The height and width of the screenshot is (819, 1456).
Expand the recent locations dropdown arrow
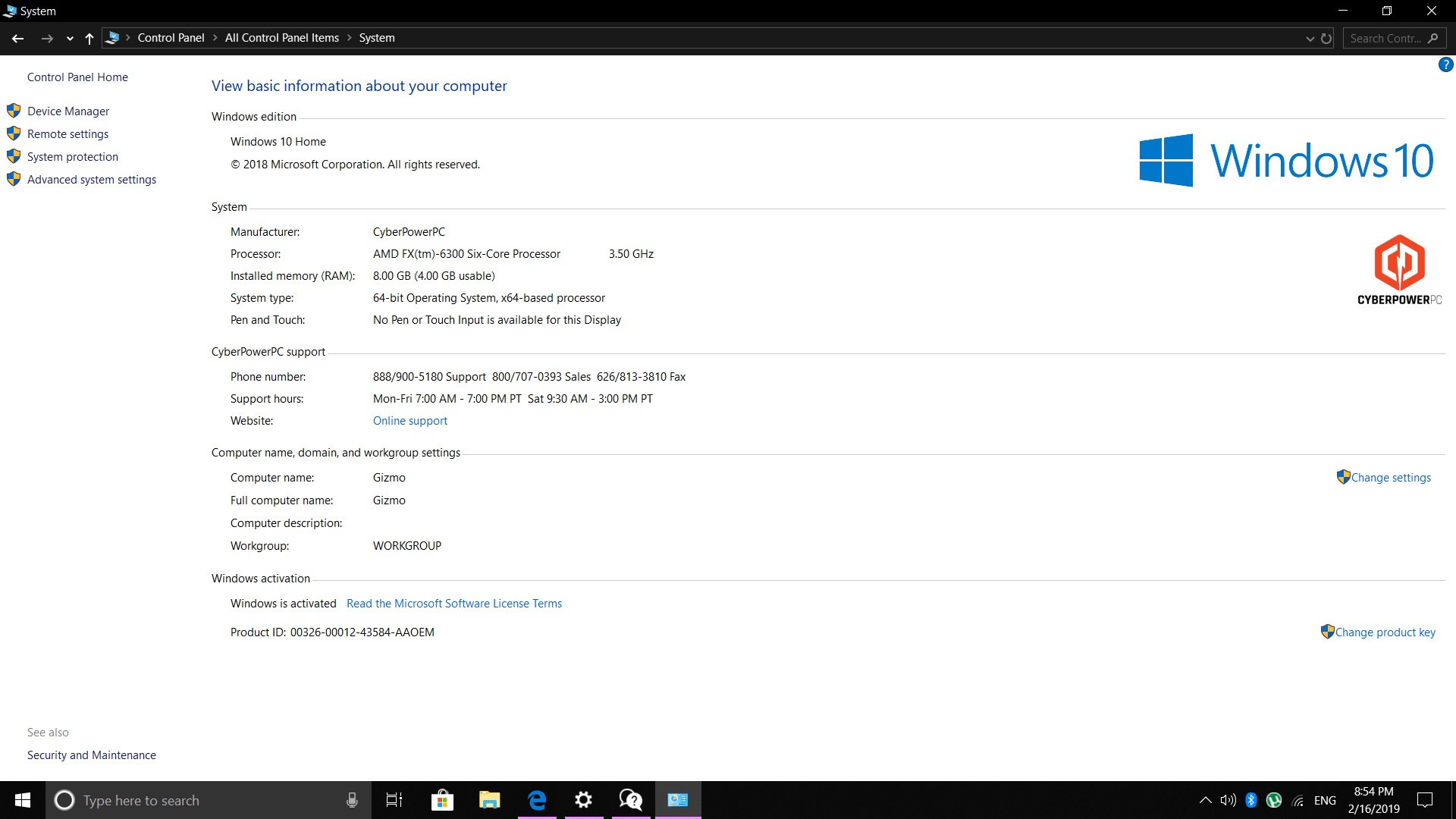[x=70, y=39]
